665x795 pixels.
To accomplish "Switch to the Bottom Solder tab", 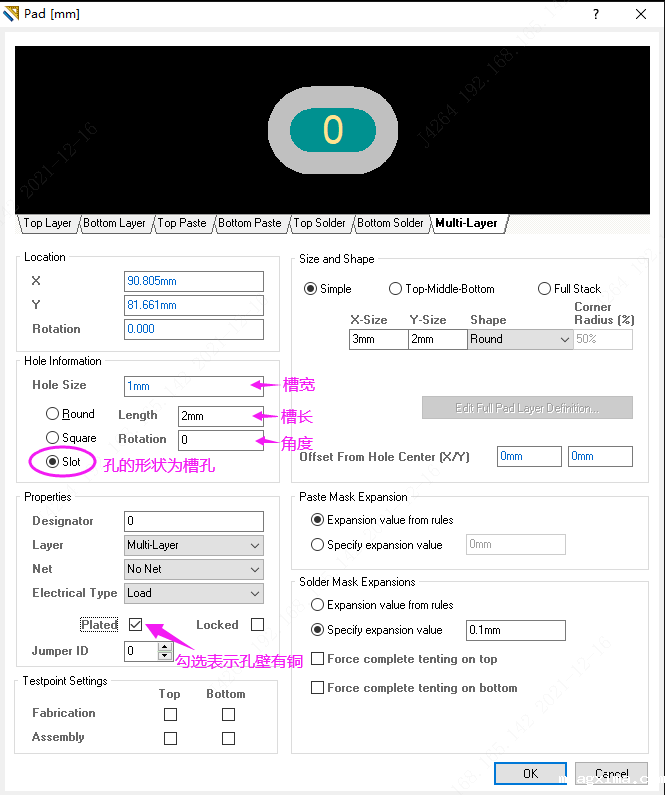I will click(x=390, y=223).
